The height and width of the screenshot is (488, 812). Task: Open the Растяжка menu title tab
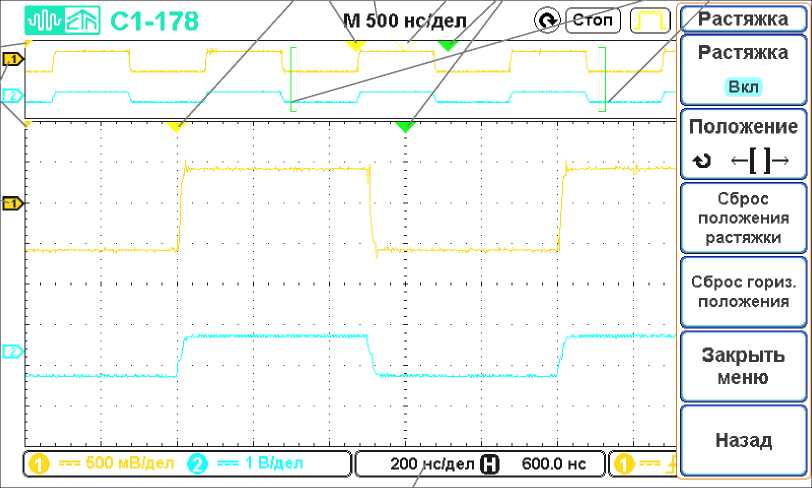click(743, 18)
